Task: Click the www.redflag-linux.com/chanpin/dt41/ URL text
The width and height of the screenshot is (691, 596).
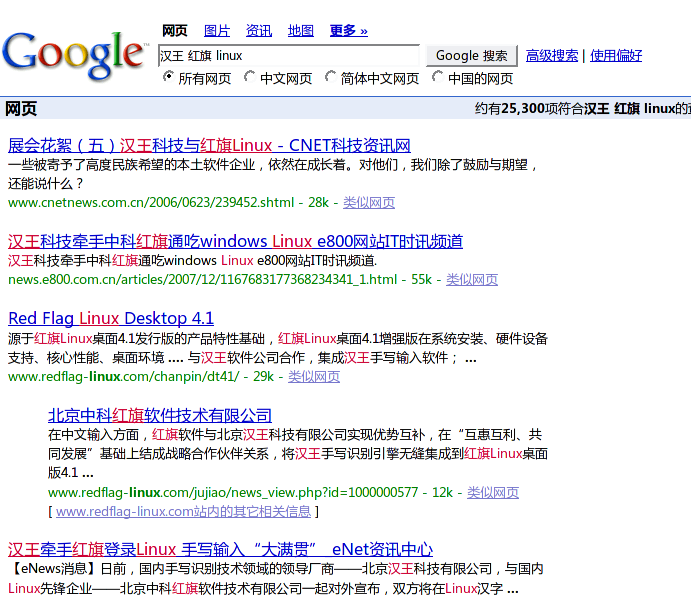Action: coord(123,376)
